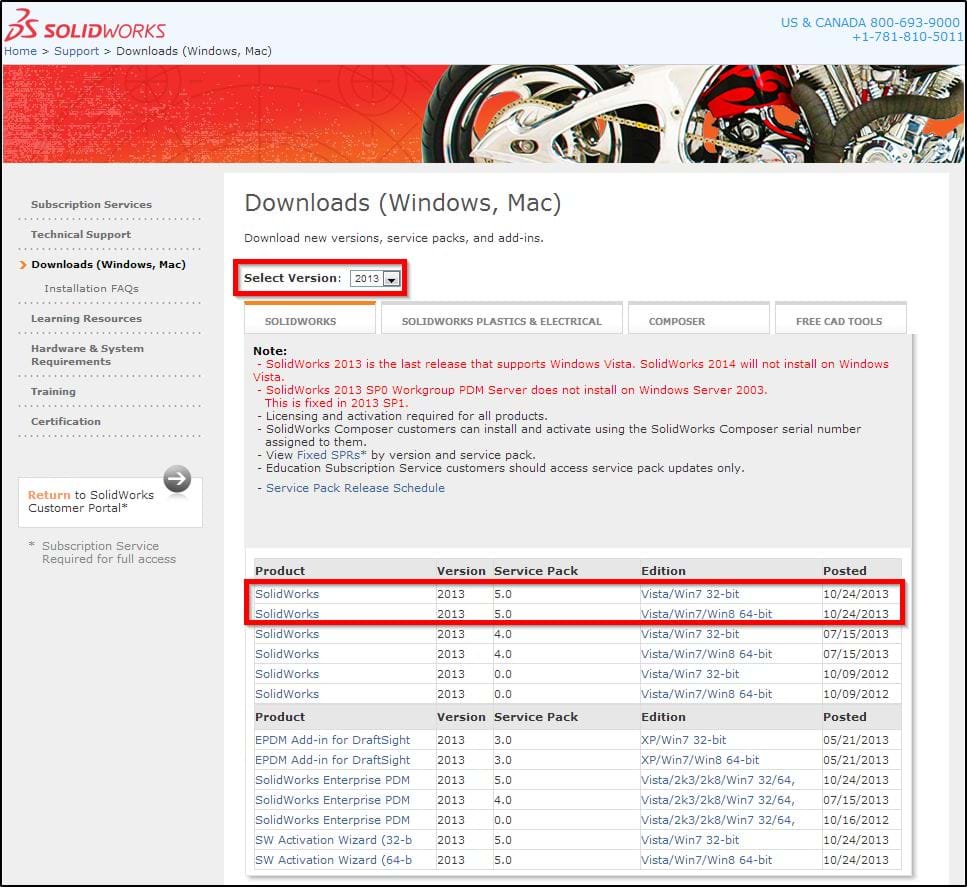The width and height of the screenshot is (967, 887).
Task: Select the COMPOSER tab
Action: tap(676, 321)
